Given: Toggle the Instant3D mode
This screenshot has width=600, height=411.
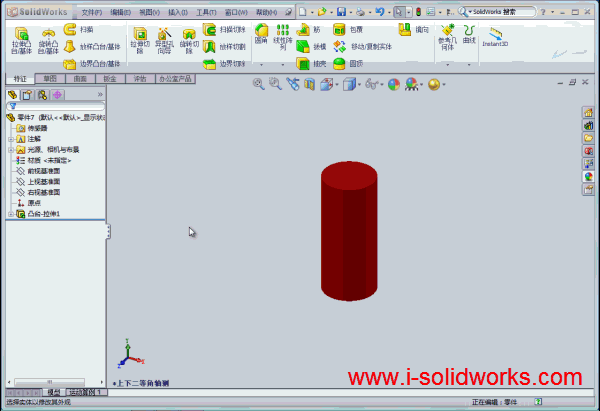Looking at the screenshot, I should [495, 37].
